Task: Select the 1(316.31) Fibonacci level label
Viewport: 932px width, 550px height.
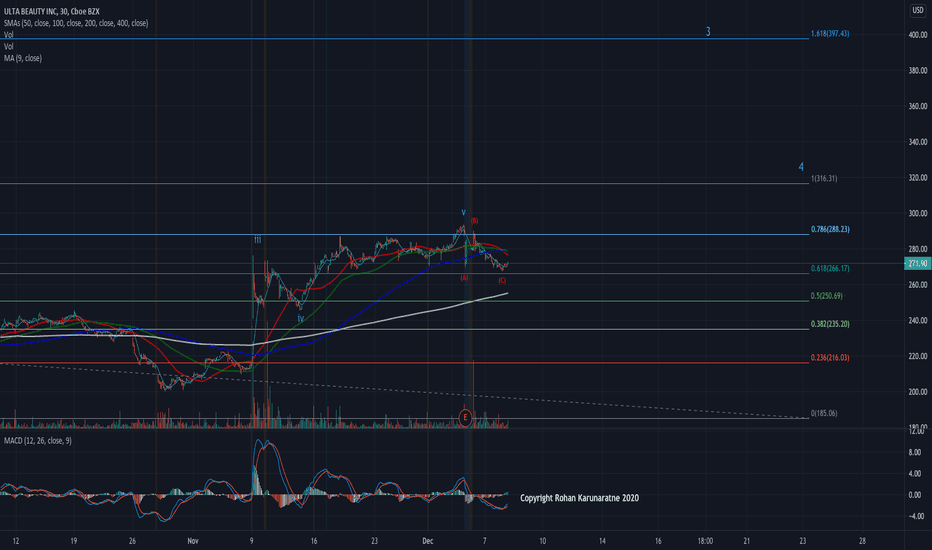Action: [824, 178]
